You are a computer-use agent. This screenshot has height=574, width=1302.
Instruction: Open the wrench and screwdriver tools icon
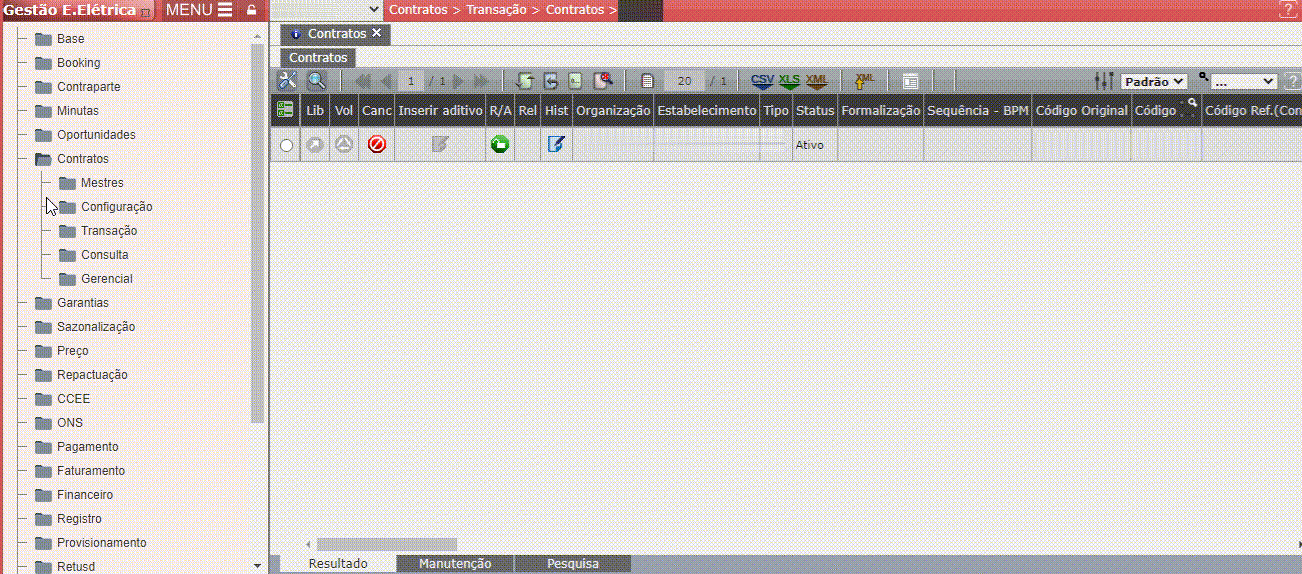pos(287,81)
